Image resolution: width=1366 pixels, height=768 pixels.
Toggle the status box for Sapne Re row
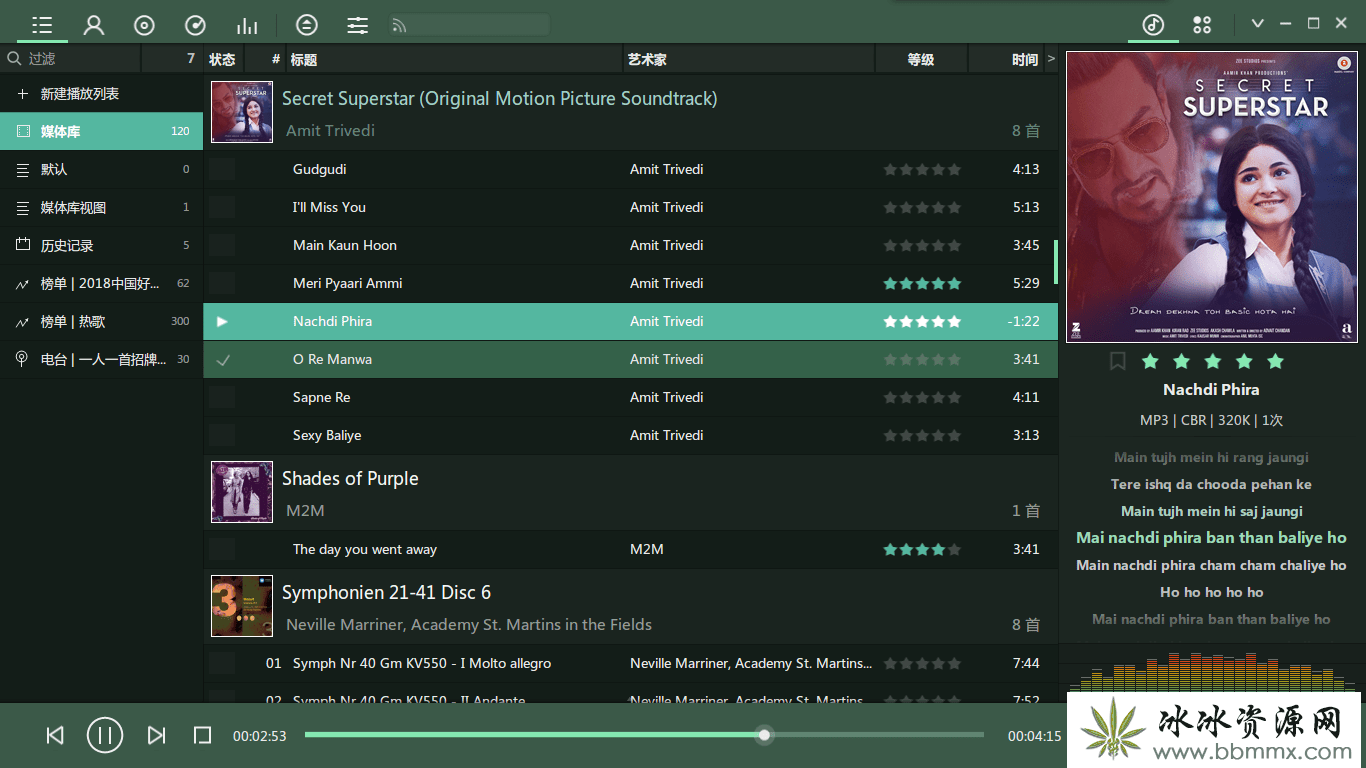[x=223, y=398]
